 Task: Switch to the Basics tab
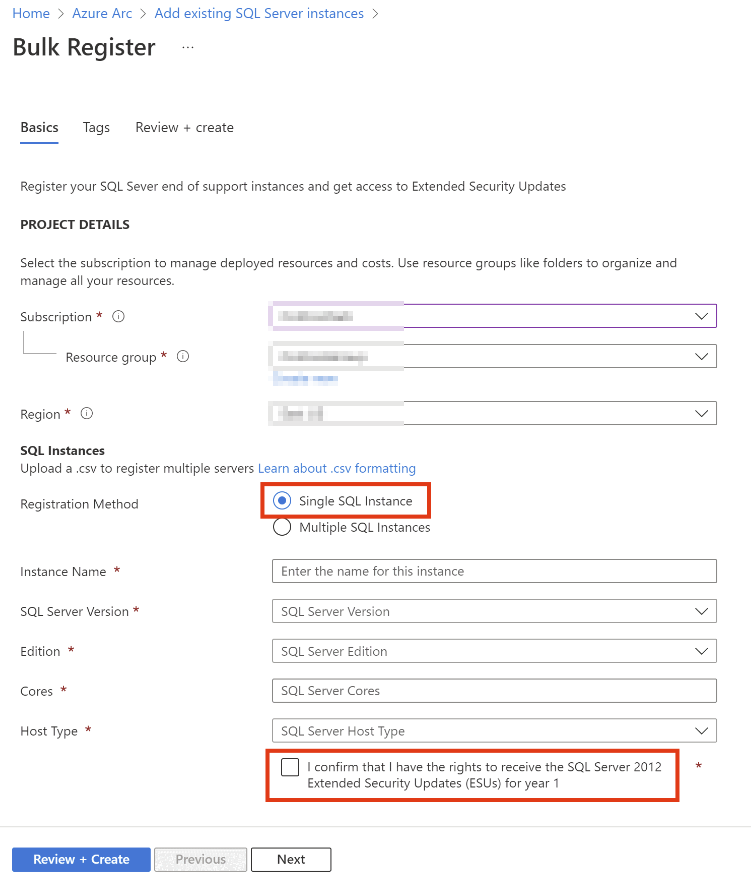click(39, 128)
